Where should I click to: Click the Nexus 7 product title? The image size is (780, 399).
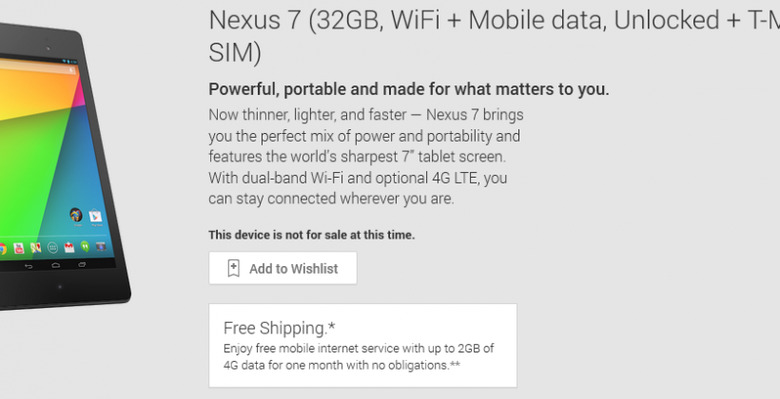click(494, 37)
